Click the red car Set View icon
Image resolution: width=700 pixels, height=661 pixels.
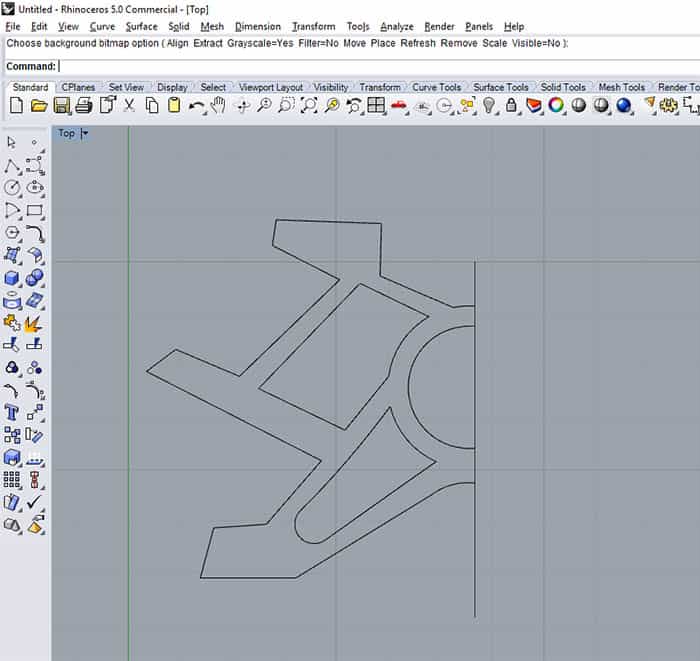[399, 106]
